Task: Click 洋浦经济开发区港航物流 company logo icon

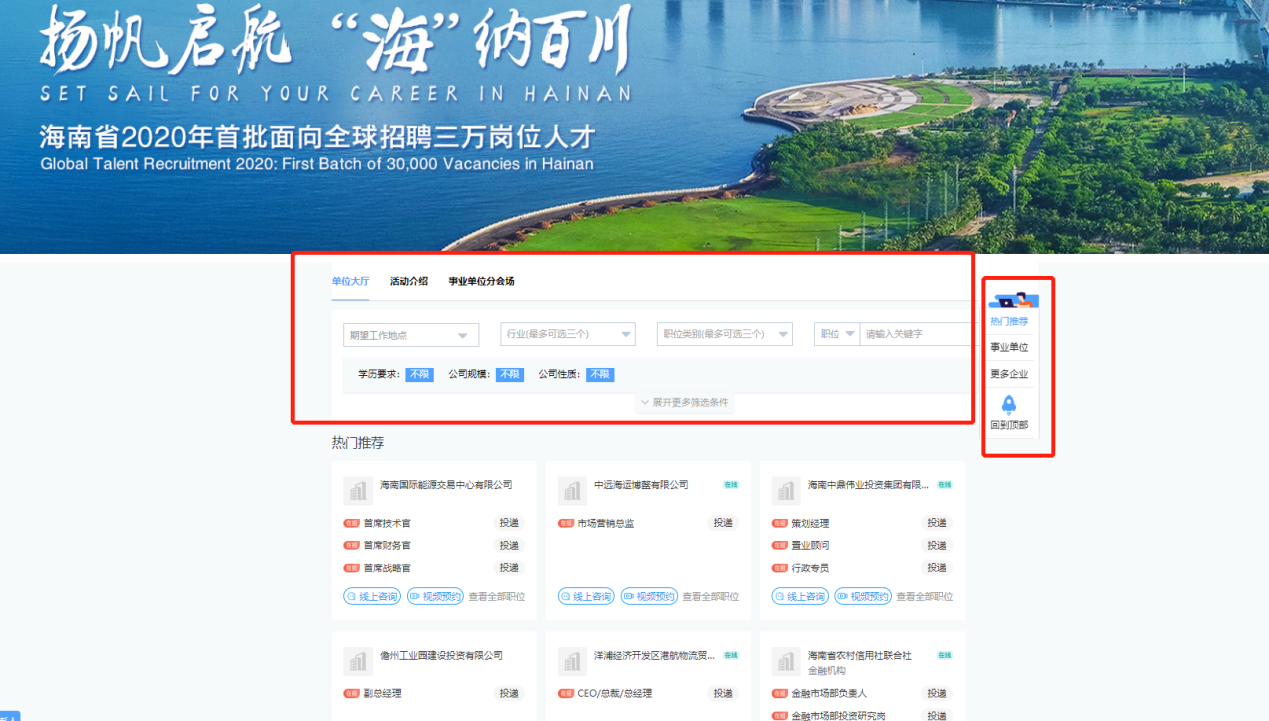Action: (x=572, y=661)
